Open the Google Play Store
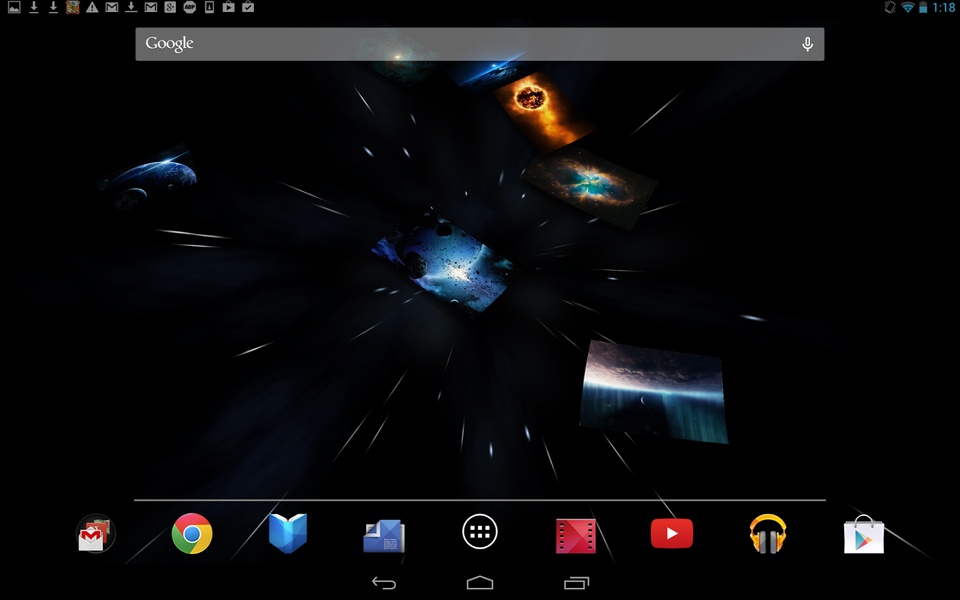The image size is (960, 600). pos(864,534)
